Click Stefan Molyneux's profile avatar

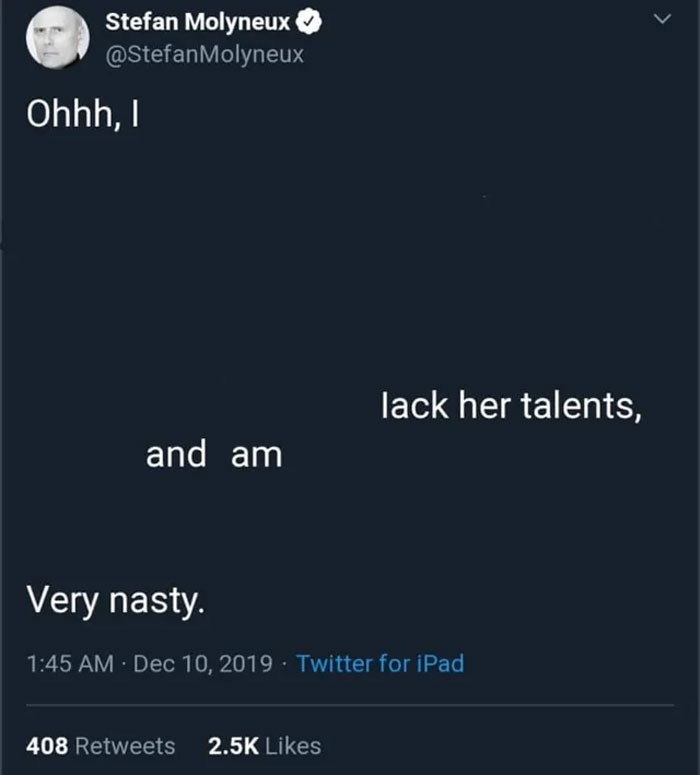tap(59, 38)
